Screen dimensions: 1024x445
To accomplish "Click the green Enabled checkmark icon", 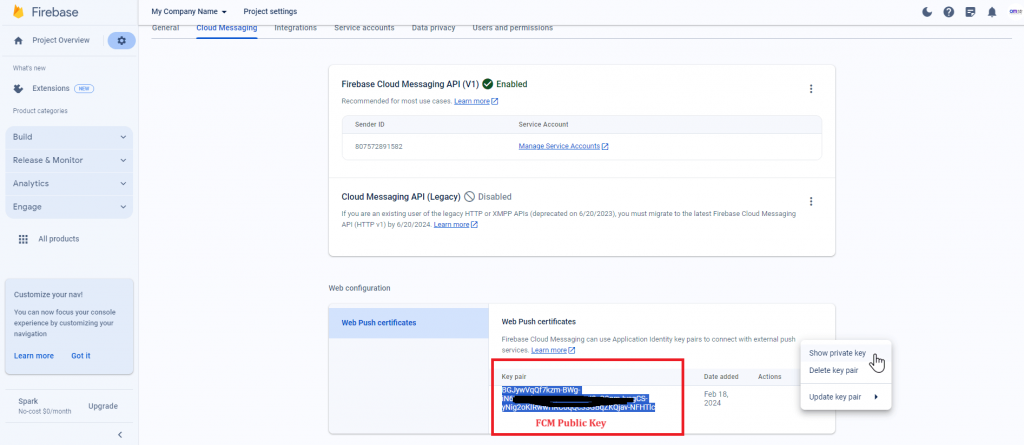I will coord(487,84).
